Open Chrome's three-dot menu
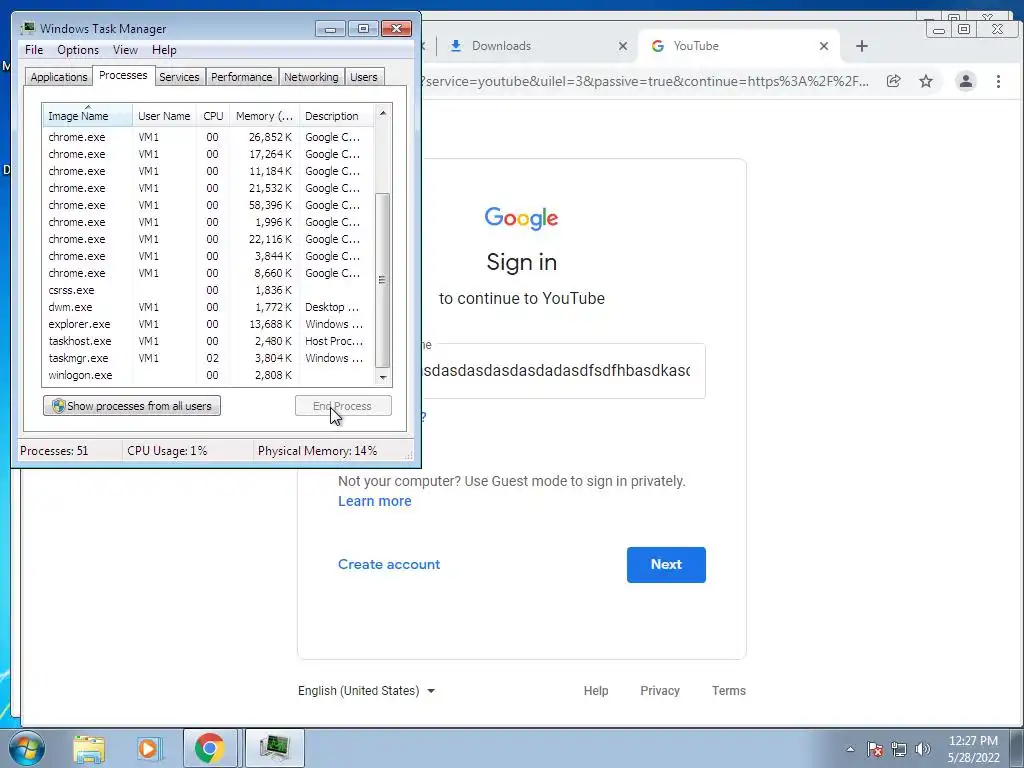The width and height of the screenshot is (1024, 768). pos(999,81)
